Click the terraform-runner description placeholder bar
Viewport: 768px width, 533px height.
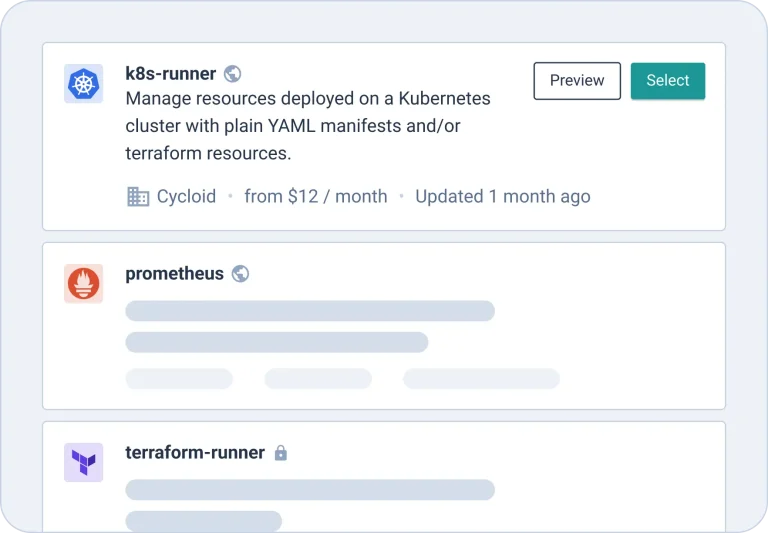(x=310, y=490)
